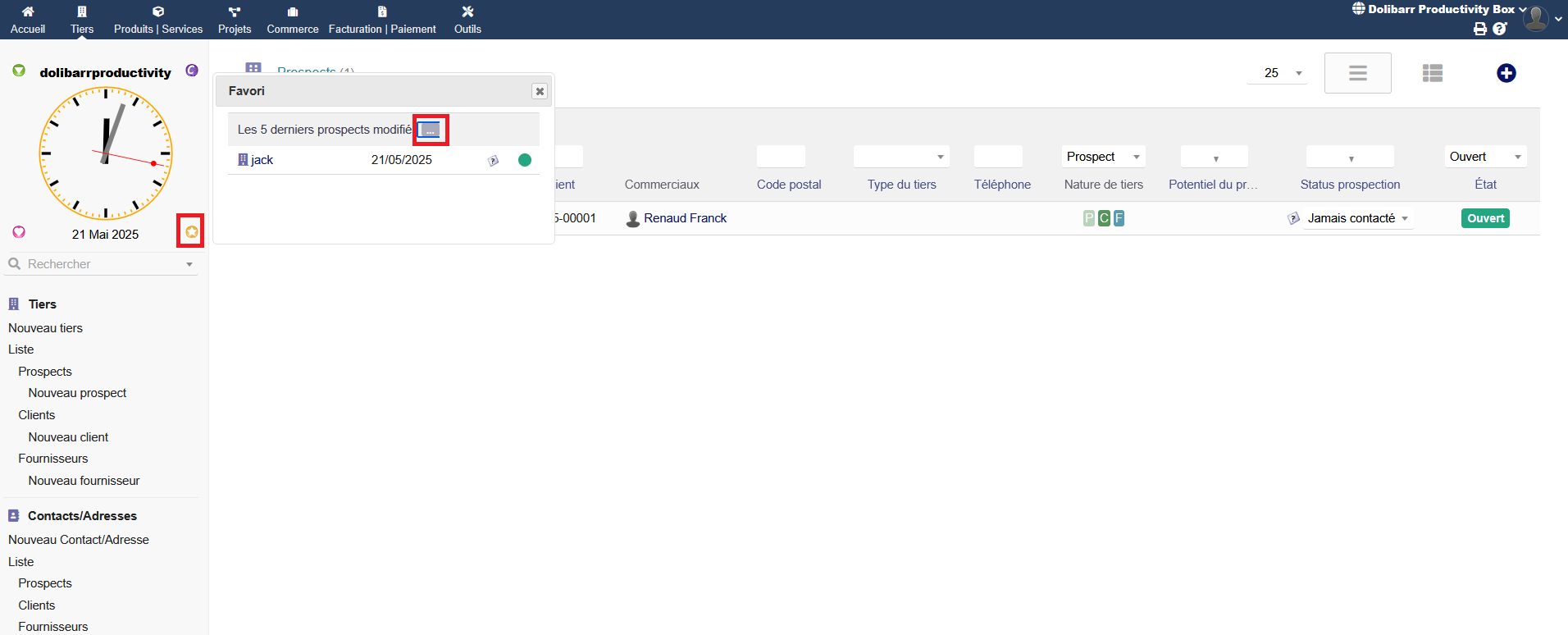This screenshot has height=635, width=1568.
Task: Click the blue plus add prospect icon
Action: point(1506,73)
